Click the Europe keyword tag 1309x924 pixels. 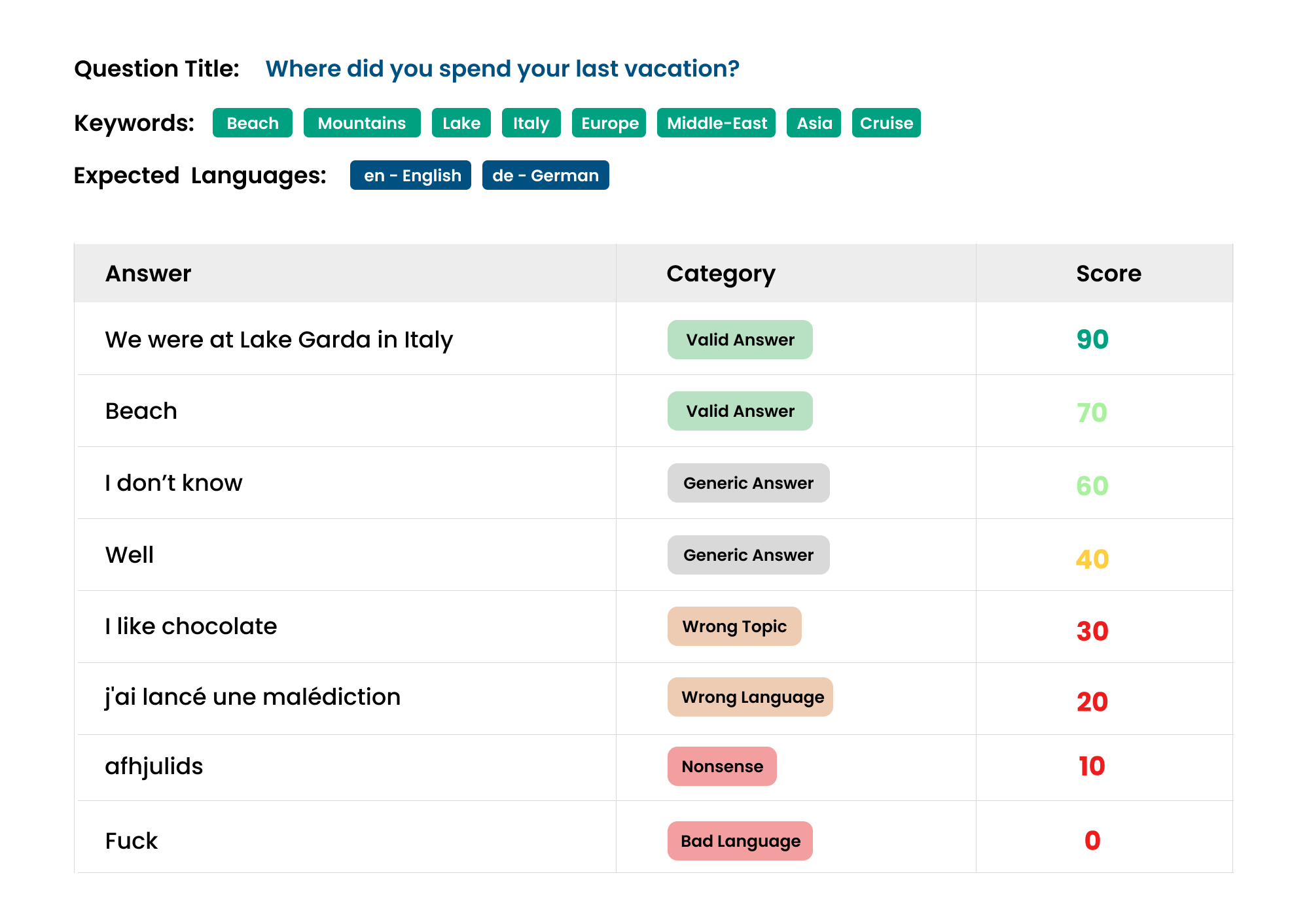click(x=609, y=123)
